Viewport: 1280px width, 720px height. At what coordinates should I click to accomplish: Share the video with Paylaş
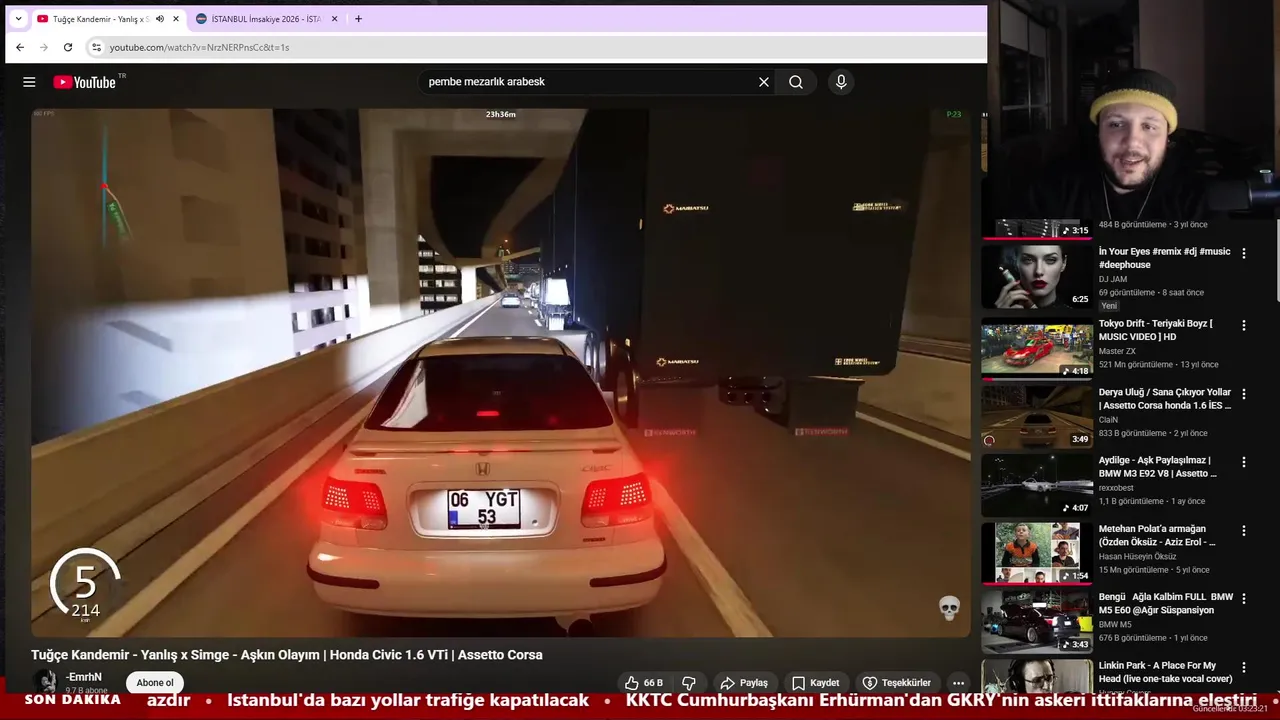point(744,683)
